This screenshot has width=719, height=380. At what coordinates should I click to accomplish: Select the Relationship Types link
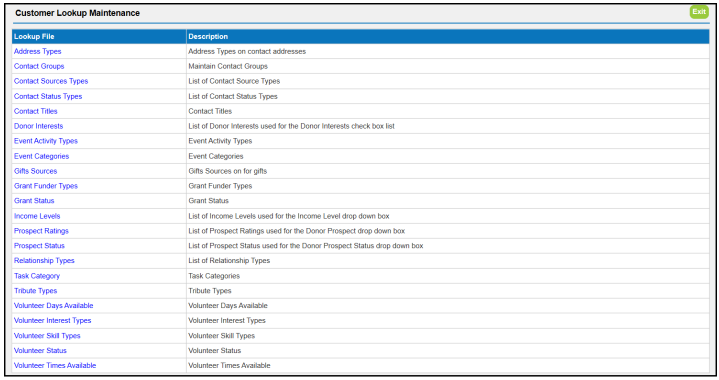(44, 260)
